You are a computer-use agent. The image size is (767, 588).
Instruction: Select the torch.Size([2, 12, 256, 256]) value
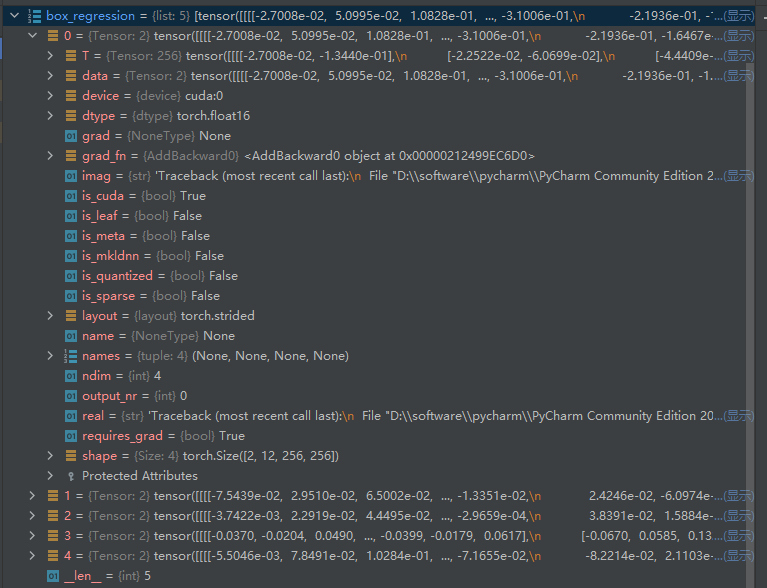click(261, 456)
